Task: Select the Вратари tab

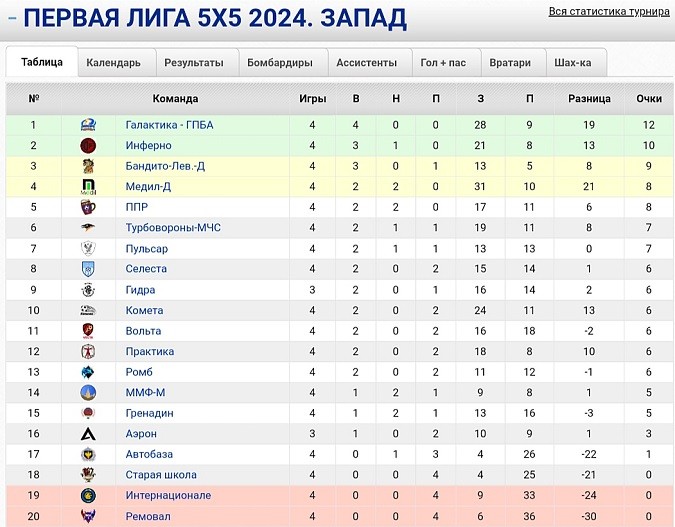Action: (510, 63)
